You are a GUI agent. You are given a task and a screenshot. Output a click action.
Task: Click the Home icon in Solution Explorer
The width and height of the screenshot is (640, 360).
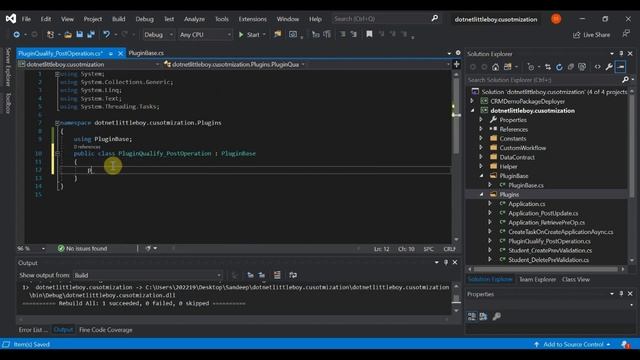(495, 67)
